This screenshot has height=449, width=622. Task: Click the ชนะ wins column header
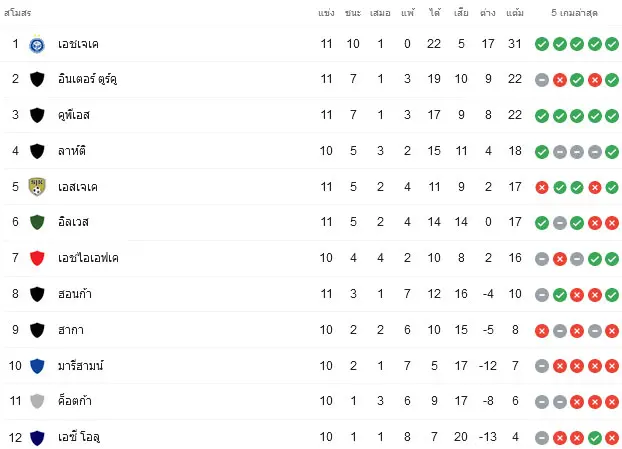[353, 13]
